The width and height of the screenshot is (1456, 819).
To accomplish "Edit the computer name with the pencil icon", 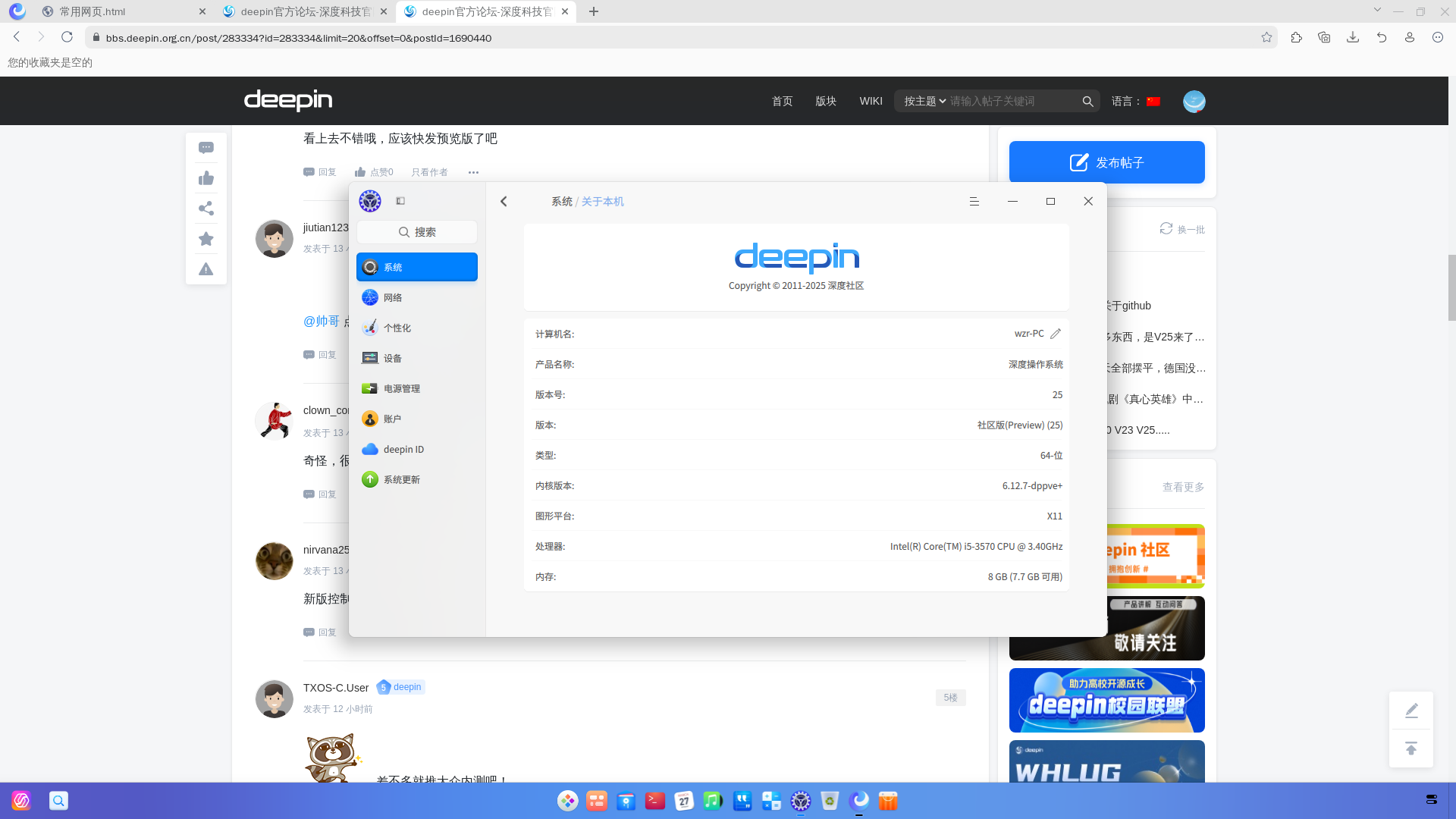I will pos(1056,334).
